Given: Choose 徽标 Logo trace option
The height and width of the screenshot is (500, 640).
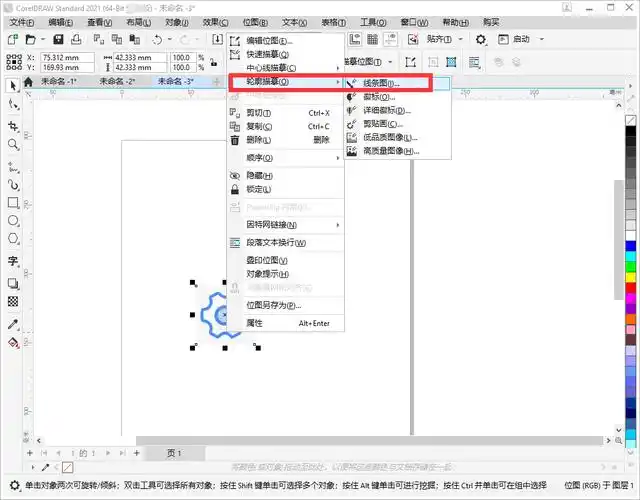Looking at the screenshot, I should click(398, 97).
